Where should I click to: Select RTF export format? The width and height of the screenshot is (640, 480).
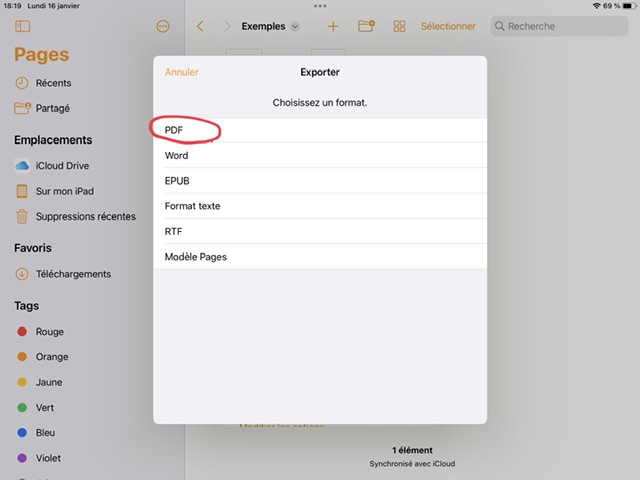click(320, 231)
